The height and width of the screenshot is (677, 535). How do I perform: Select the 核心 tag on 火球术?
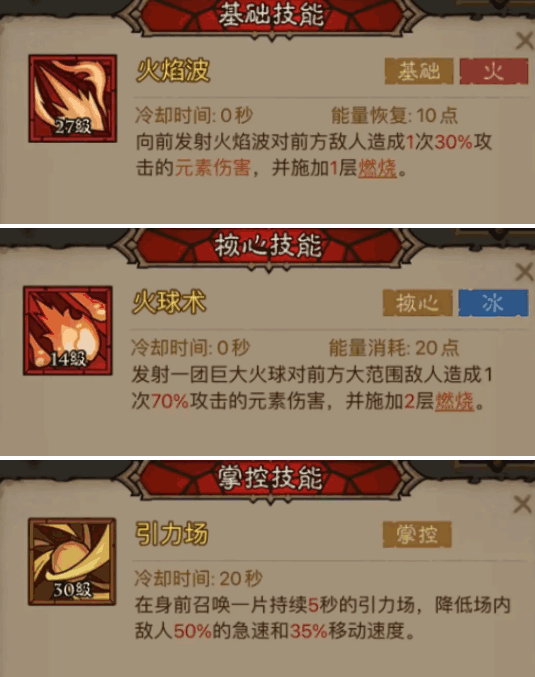coord(418,303)
